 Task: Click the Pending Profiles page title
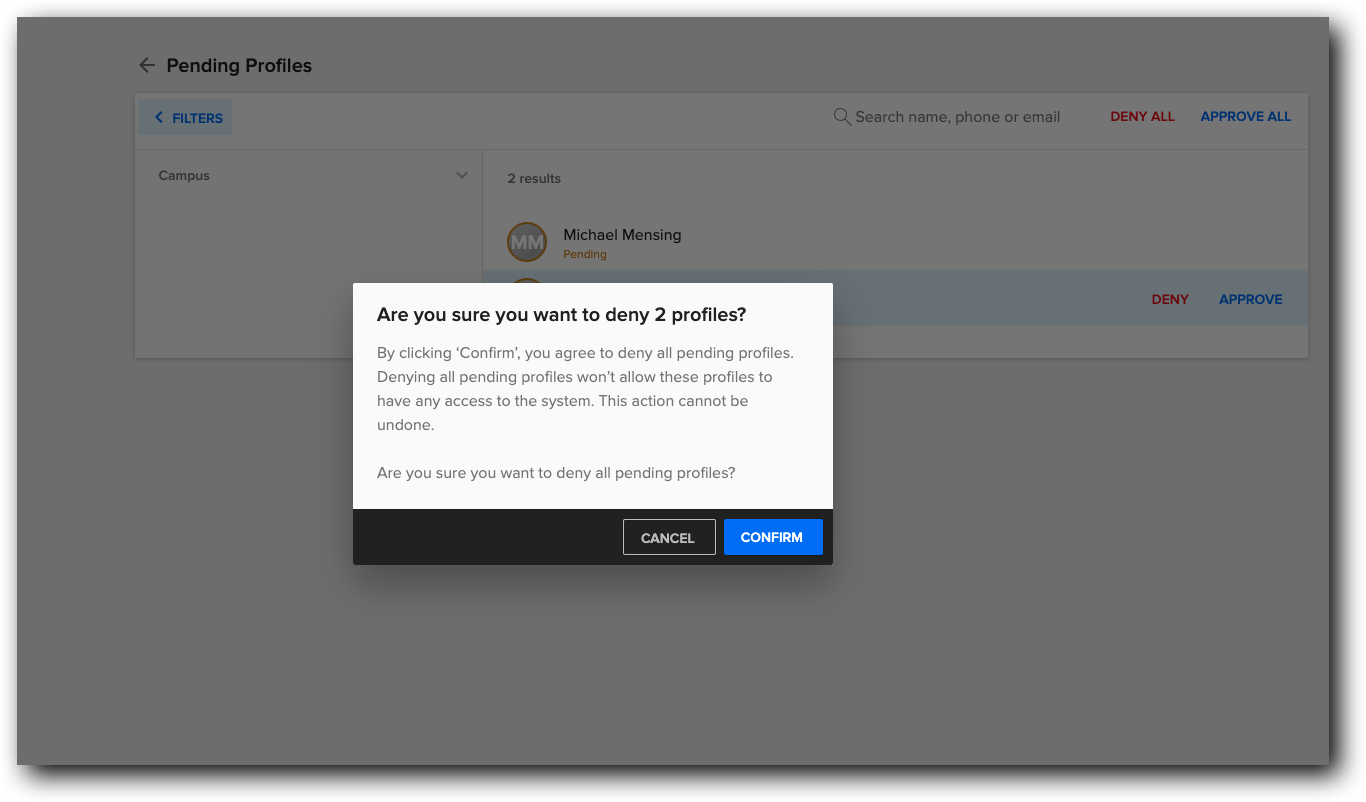[x=239, y=66]
